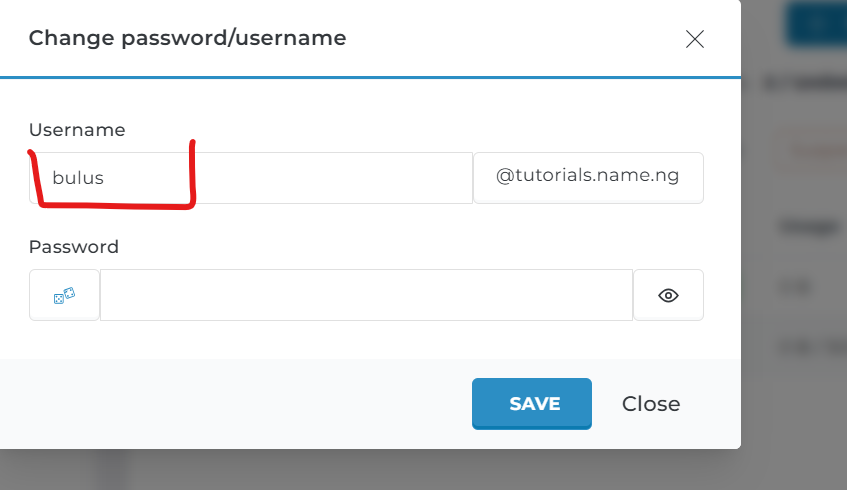Click the Close text button

[651, 404]
